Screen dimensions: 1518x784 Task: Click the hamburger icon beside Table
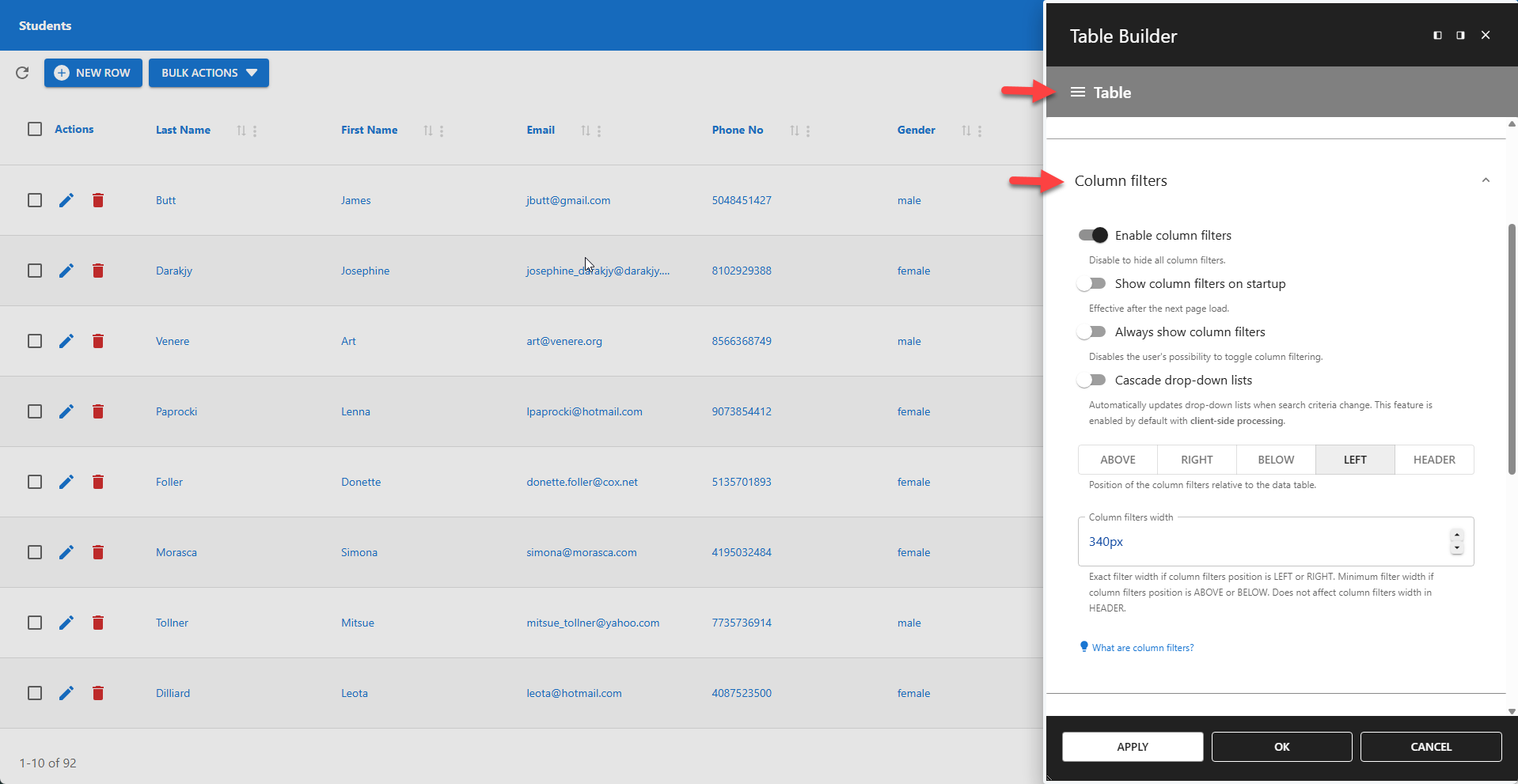pos(1077,92)
